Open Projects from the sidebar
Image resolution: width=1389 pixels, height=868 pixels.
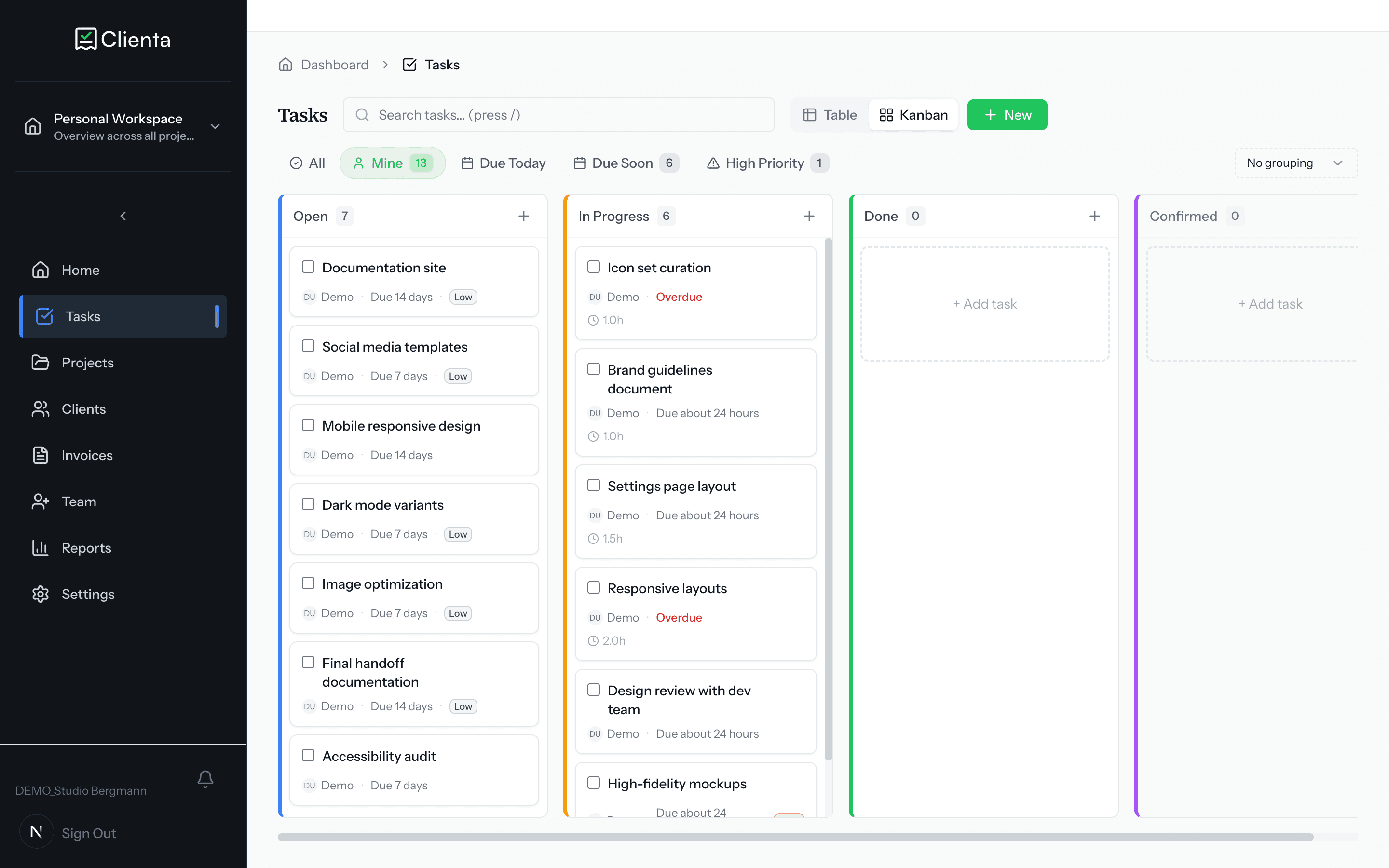coord(87,362)
